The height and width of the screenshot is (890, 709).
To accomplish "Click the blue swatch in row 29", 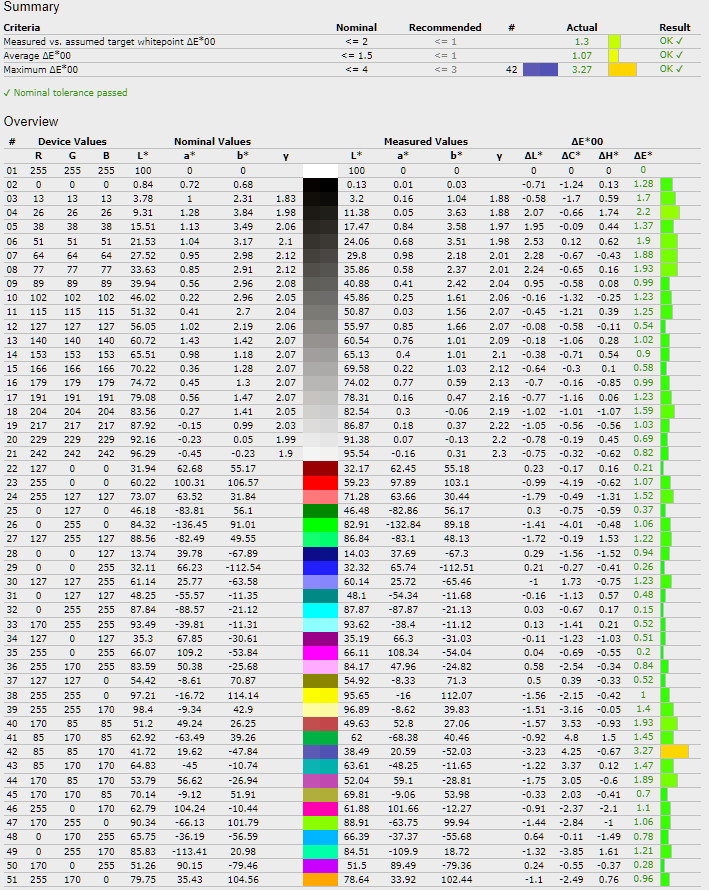I will pos(320,566).
